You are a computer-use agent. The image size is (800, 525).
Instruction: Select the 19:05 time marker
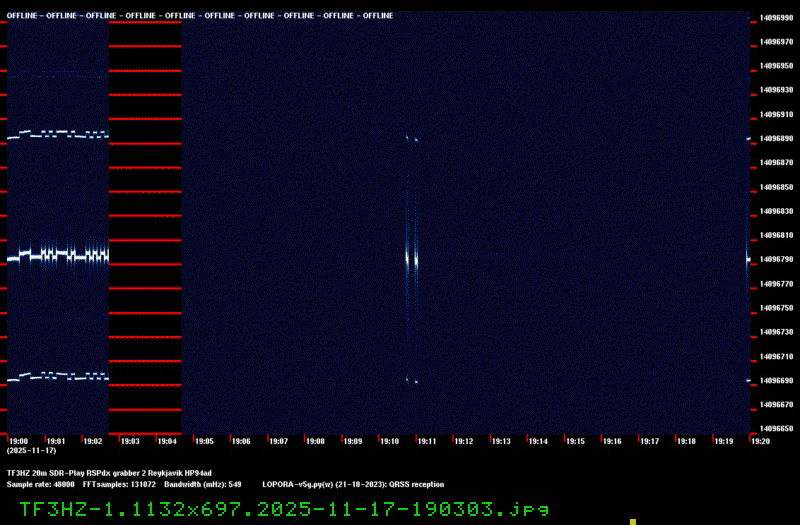coord(204,441)
